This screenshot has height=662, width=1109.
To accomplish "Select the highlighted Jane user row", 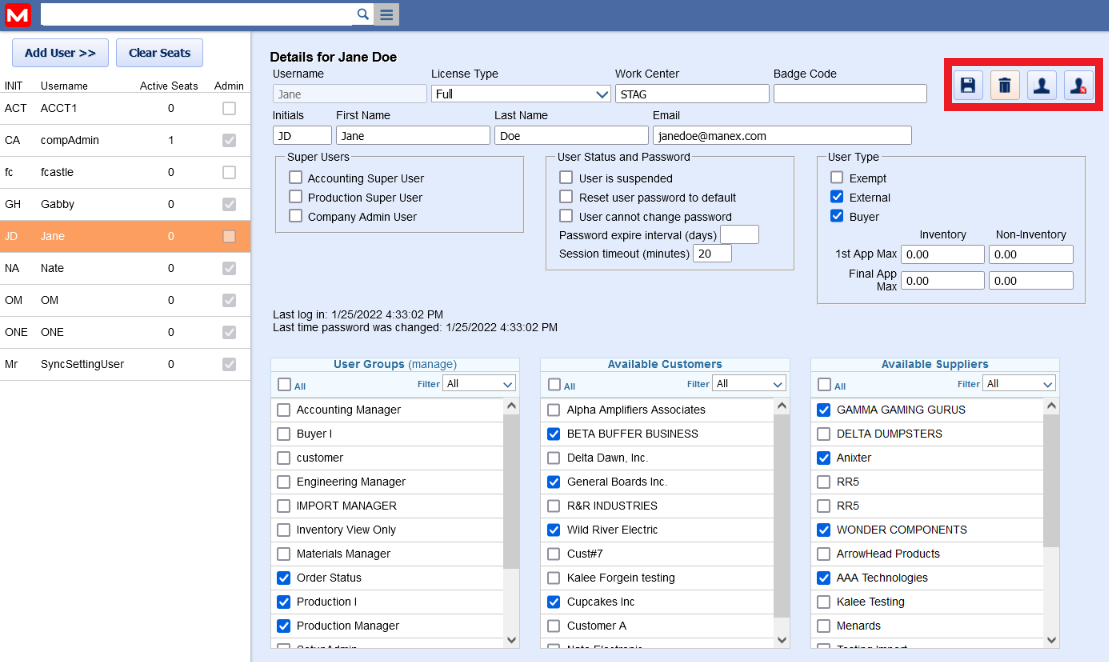I will tap(125, 236).
